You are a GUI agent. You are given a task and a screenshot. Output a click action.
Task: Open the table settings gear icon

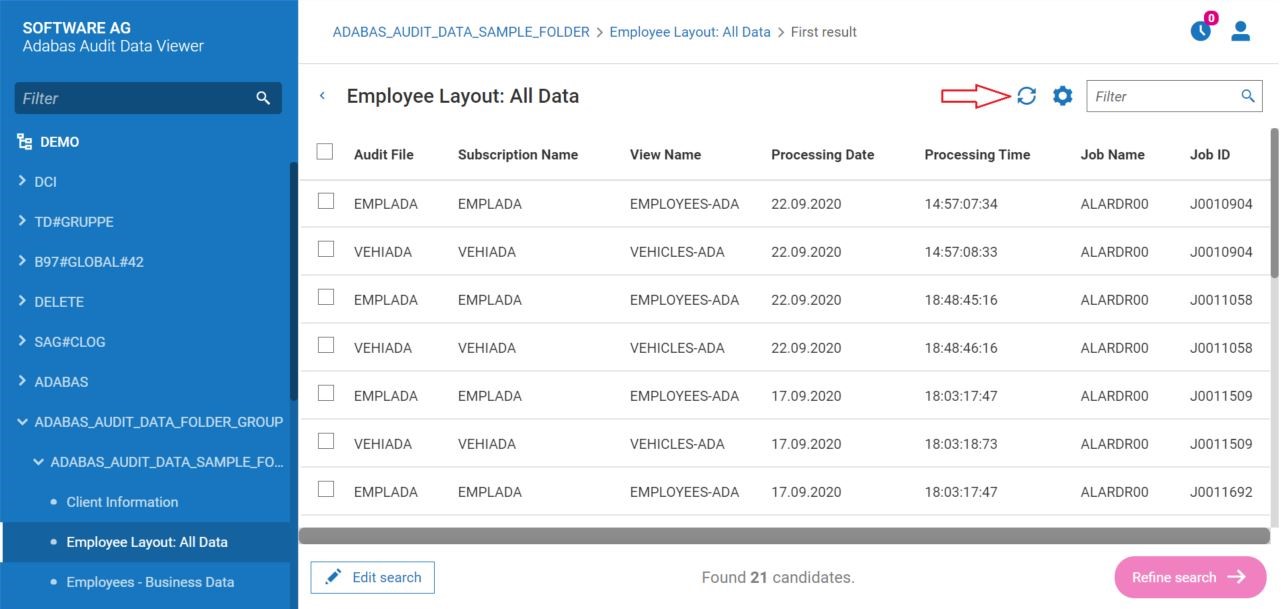(x=1062, y=96)
